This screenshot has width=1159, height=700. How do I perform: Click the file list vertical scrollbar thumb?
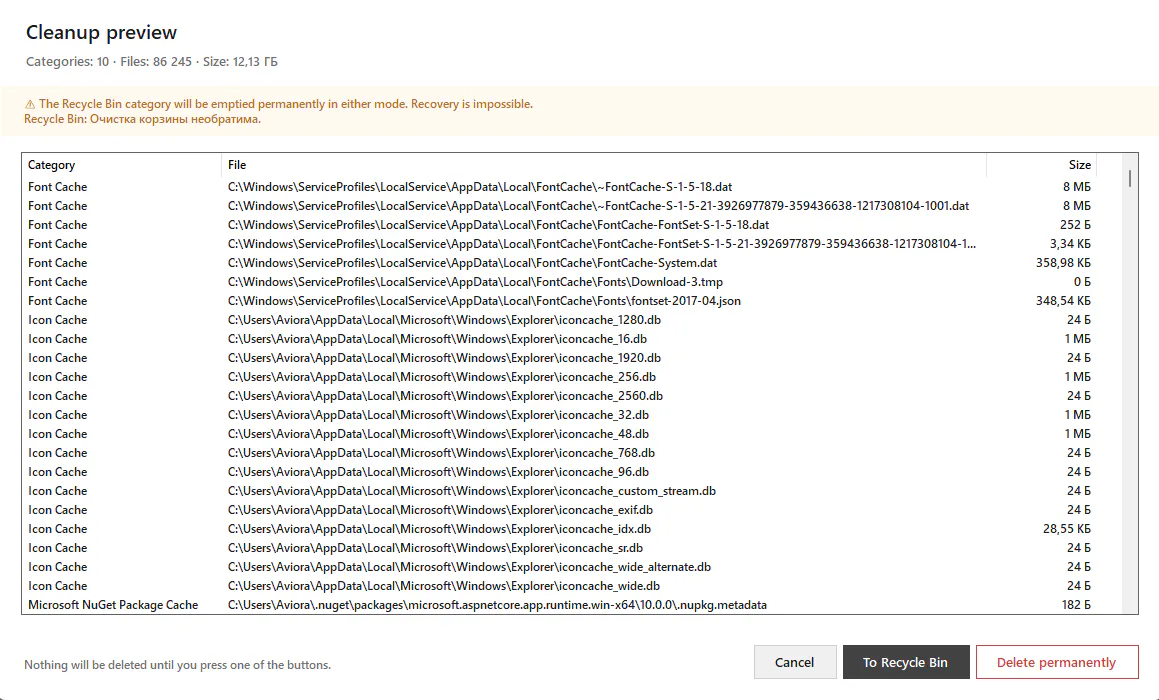coord(1129,177)
